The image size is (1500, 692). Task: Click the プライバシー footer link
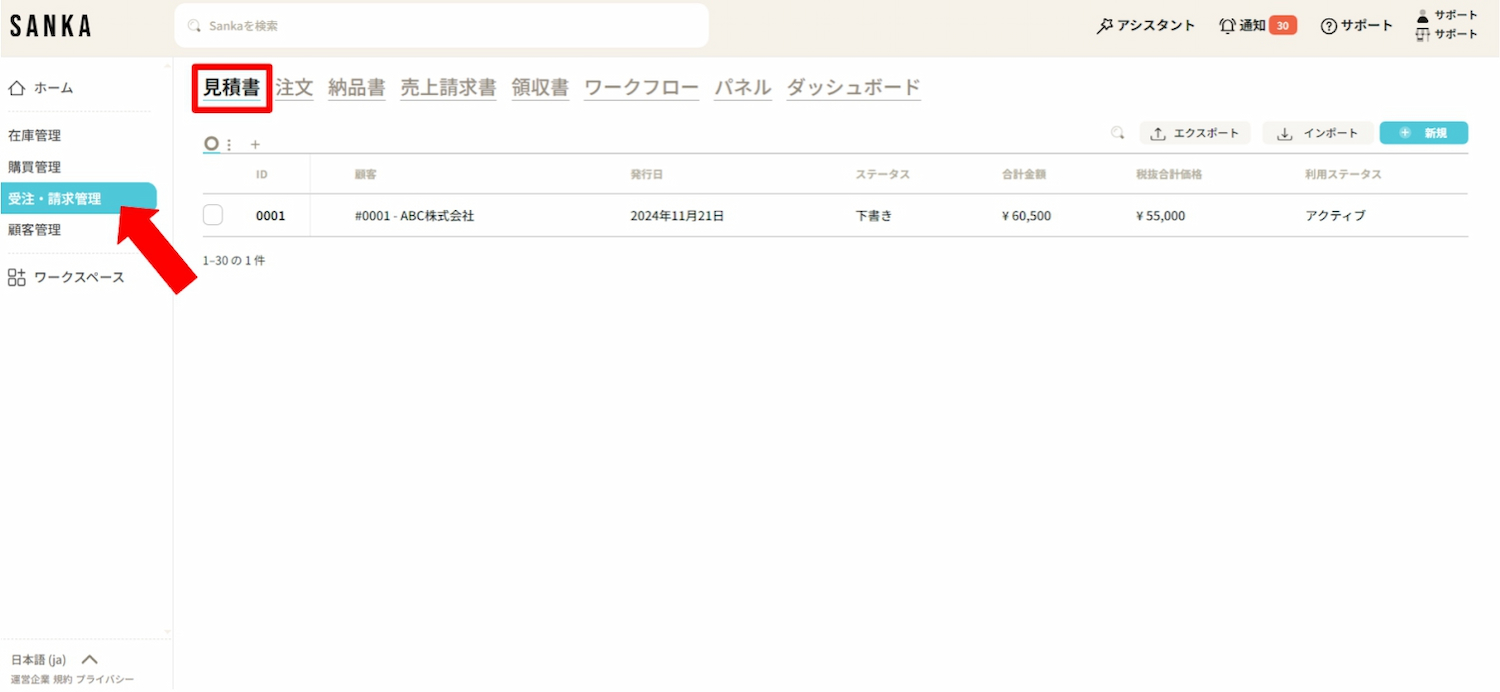[x=105, y=680]
